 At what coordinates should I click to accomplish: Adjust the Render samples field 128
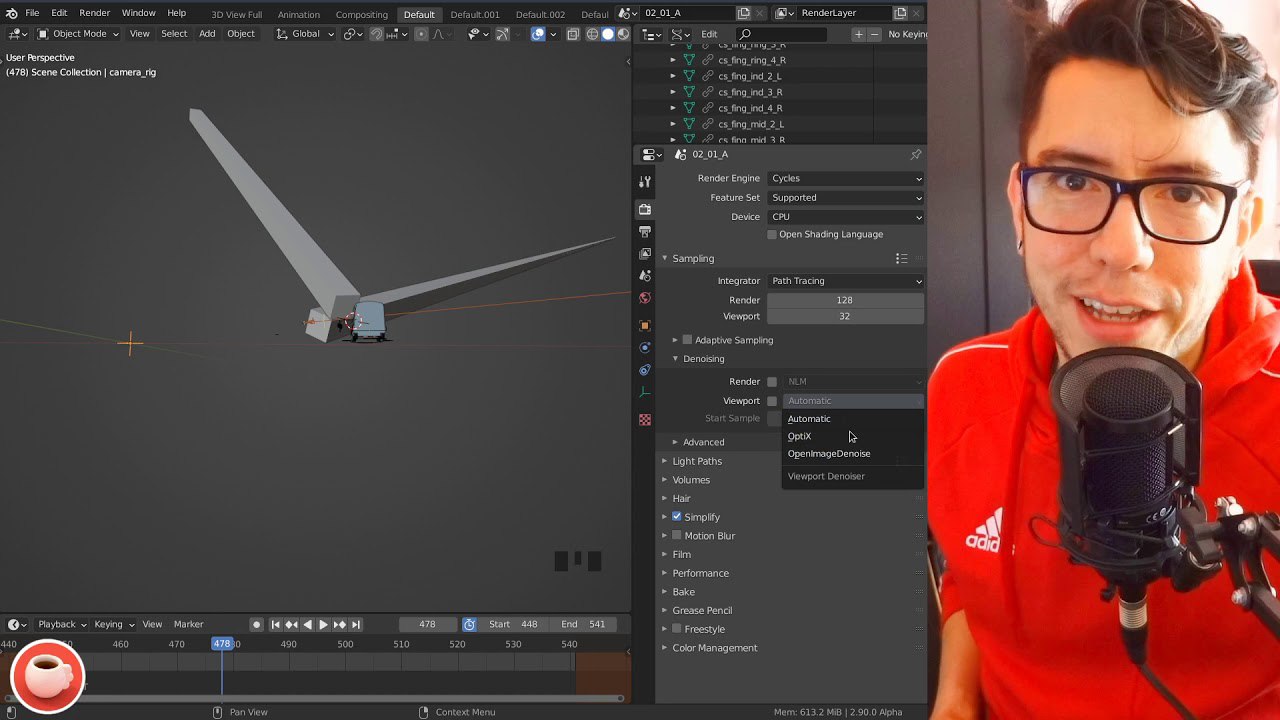tap(845, 300)
